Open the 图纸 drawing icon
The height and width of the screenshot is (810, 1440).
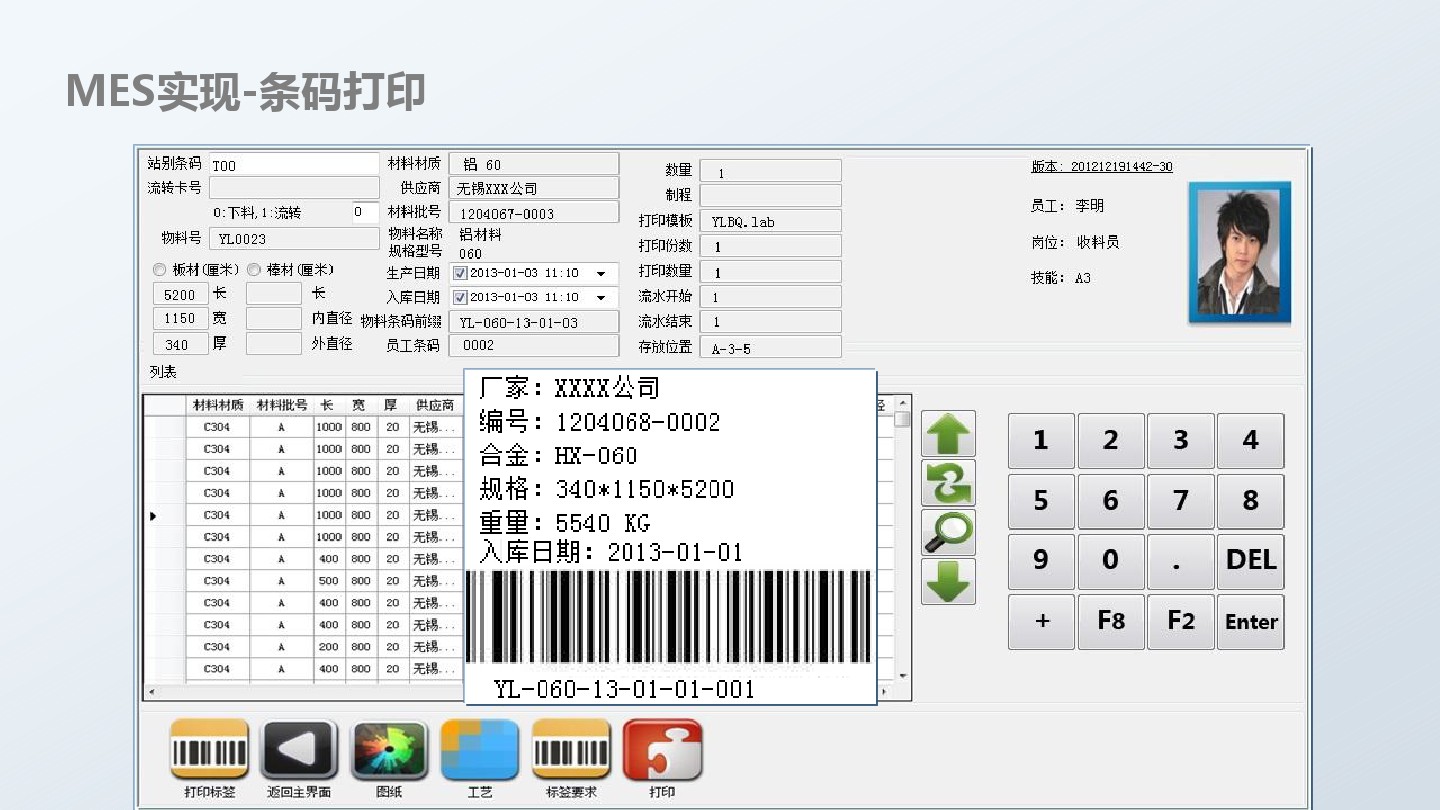(390, 750)
